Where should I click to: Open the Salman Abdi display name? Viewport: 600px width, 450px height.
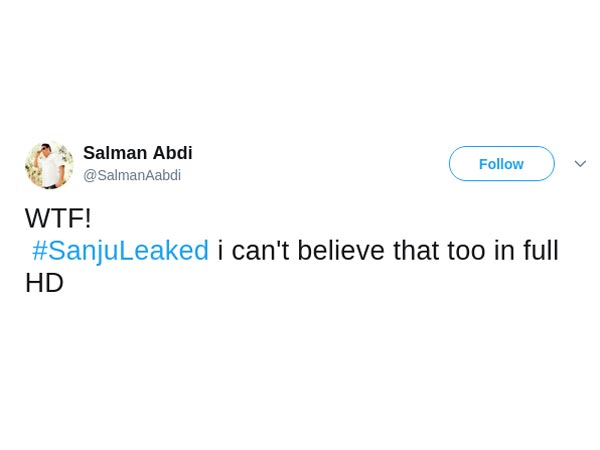pyautogui.click(x=137, y=153)
